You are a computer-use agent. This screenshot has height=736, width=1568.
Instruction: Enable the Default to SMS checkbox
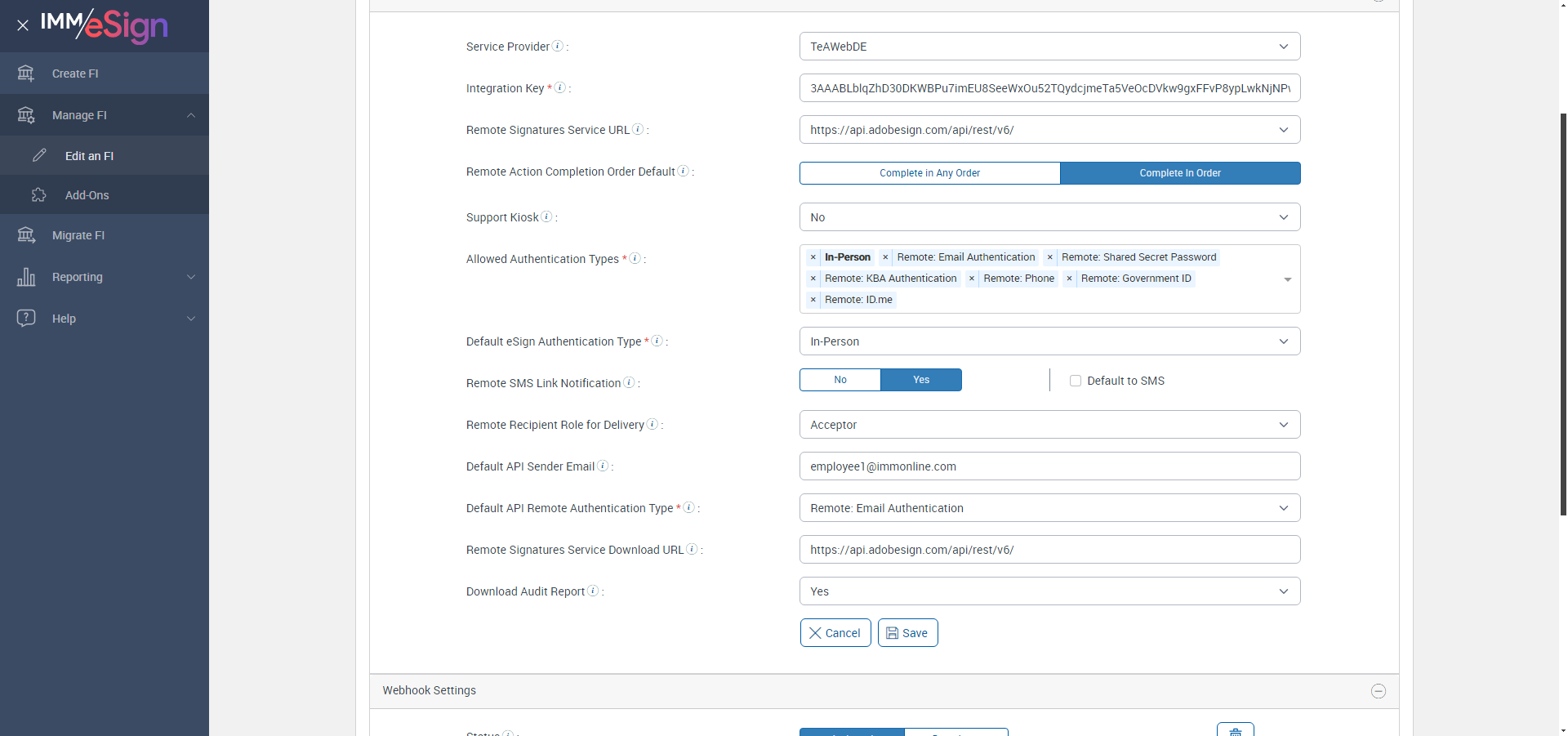[x=1076, y=381]
